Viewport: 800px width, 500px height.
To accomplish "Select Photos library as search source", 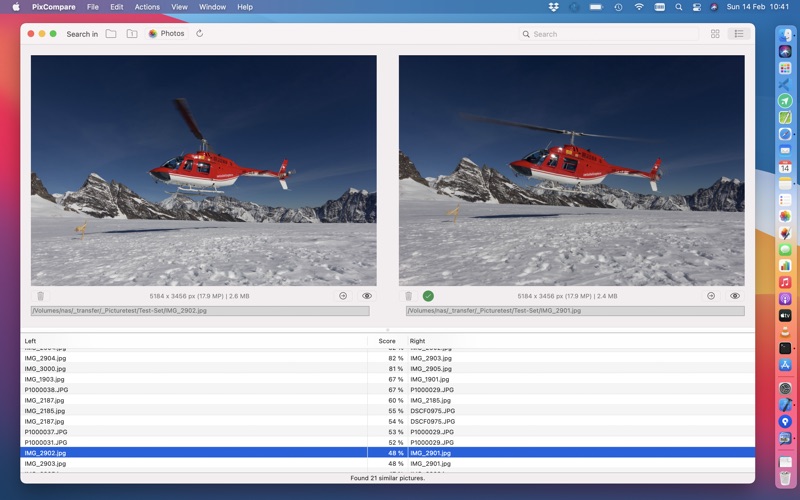I will pyautogui.click(x=166, y=34).
